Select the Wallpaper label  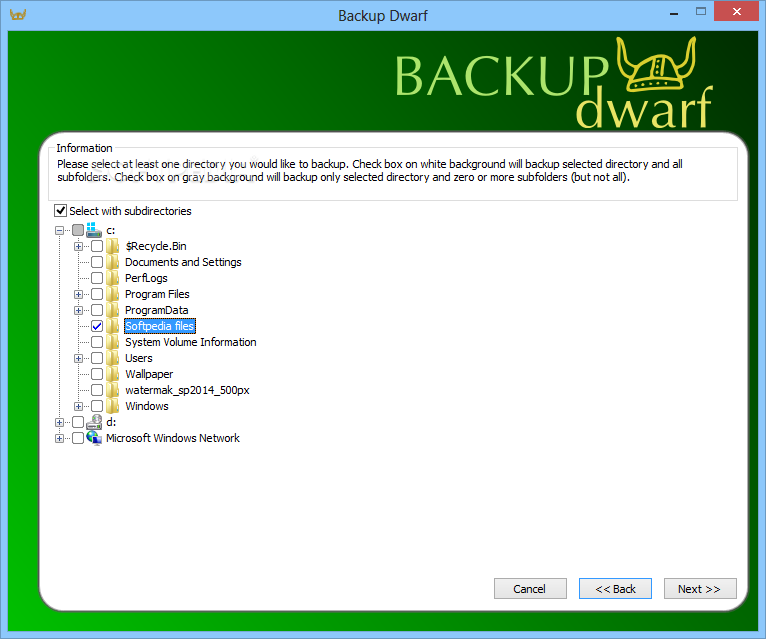149,374
